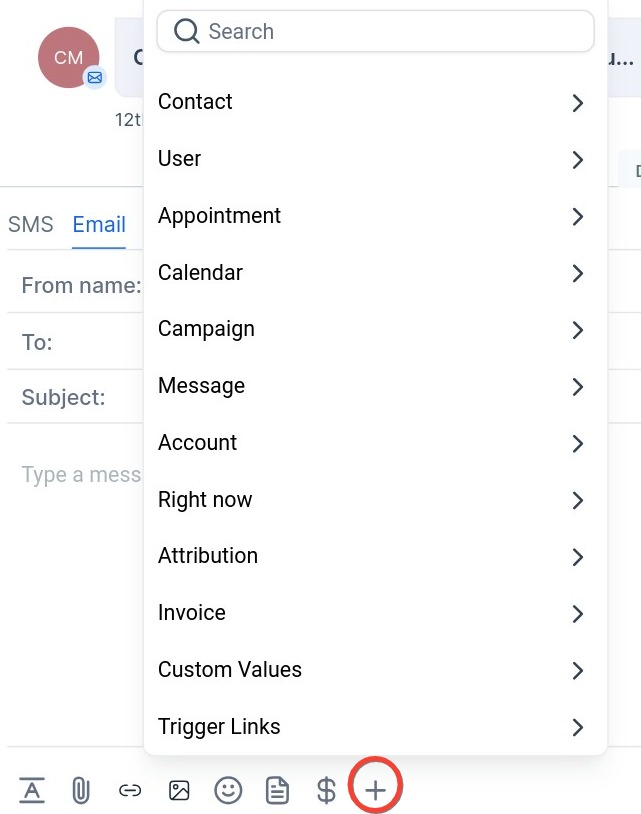Expand the Trigger Links section
This screenshot has width=641, height=814.
click(577, 728)
